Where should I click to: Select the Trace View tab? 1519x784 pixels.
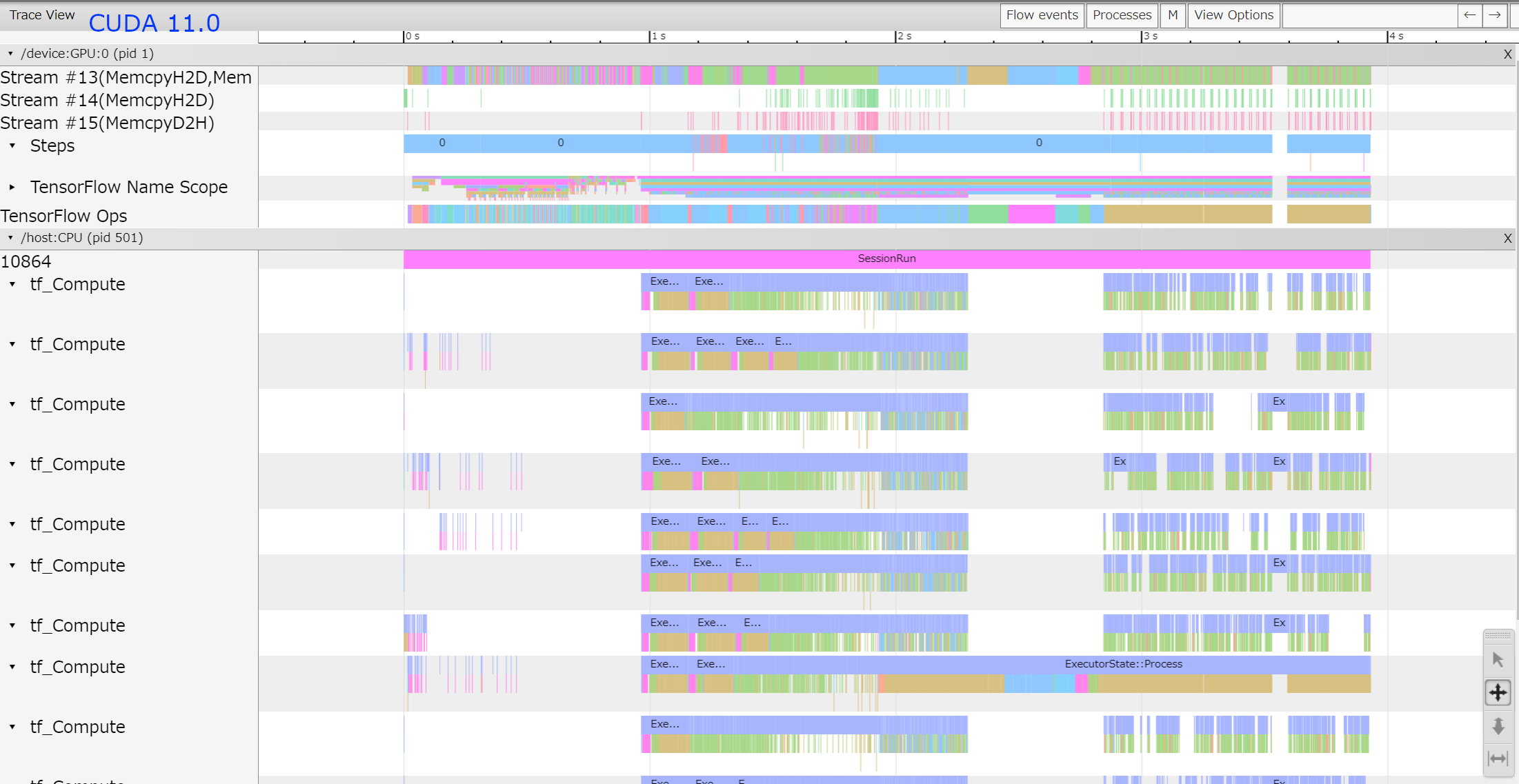tap(41, 14)
